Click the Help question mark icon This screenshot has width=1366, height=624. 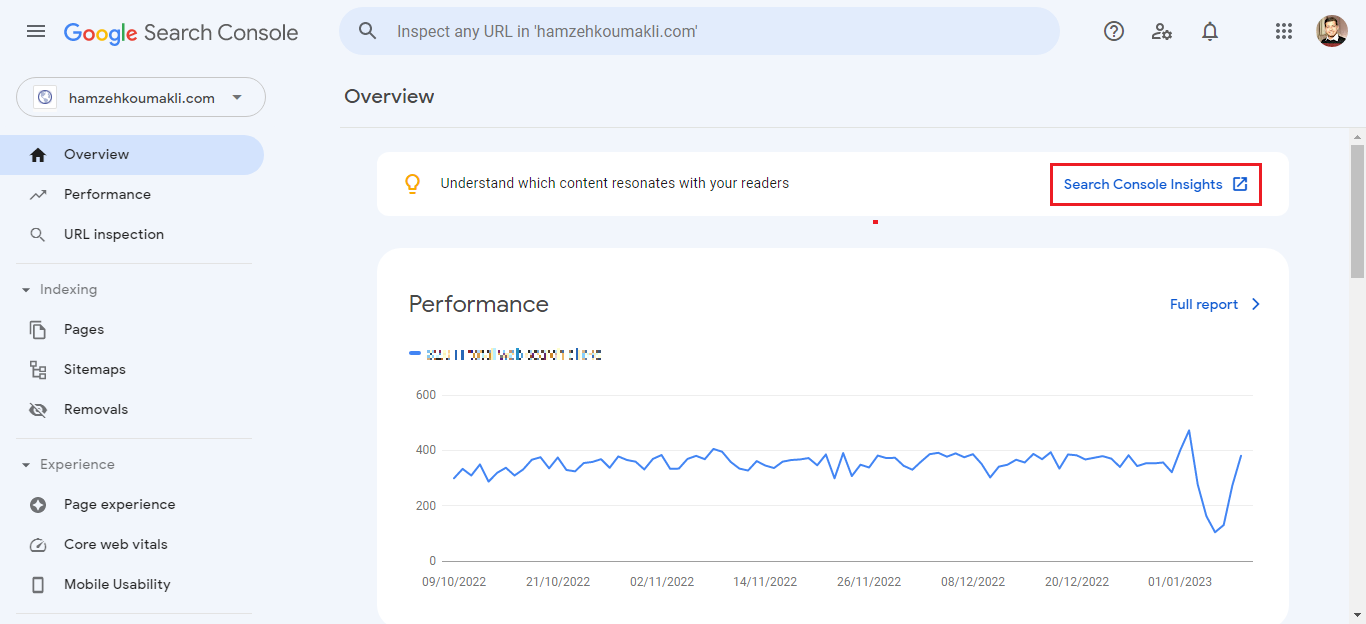(x=1113, y=31)
